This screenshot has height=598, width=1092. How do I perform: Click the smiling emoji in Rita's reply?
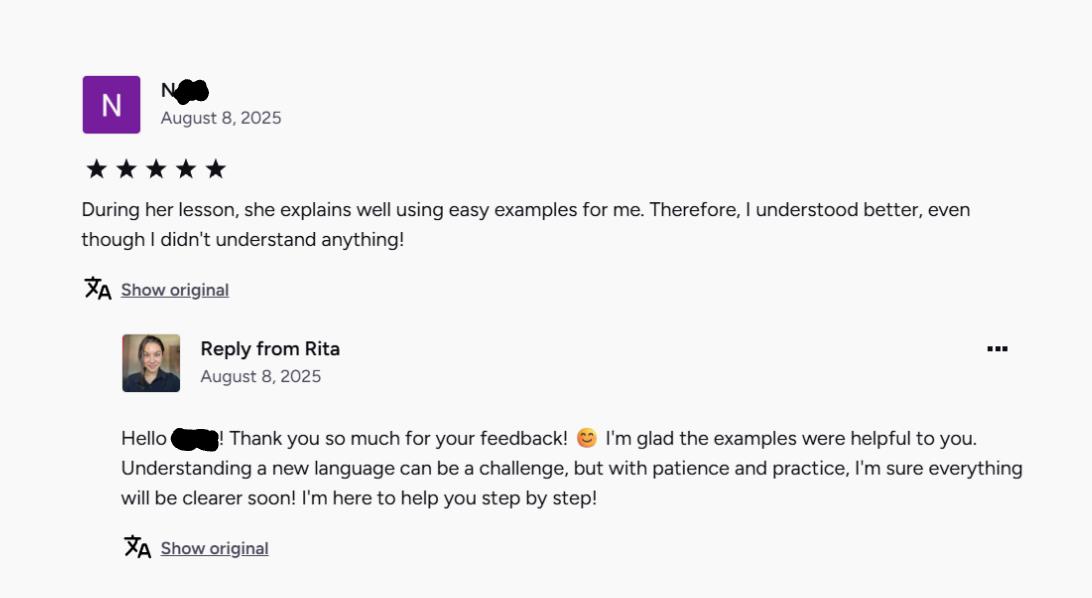point(587,438)
